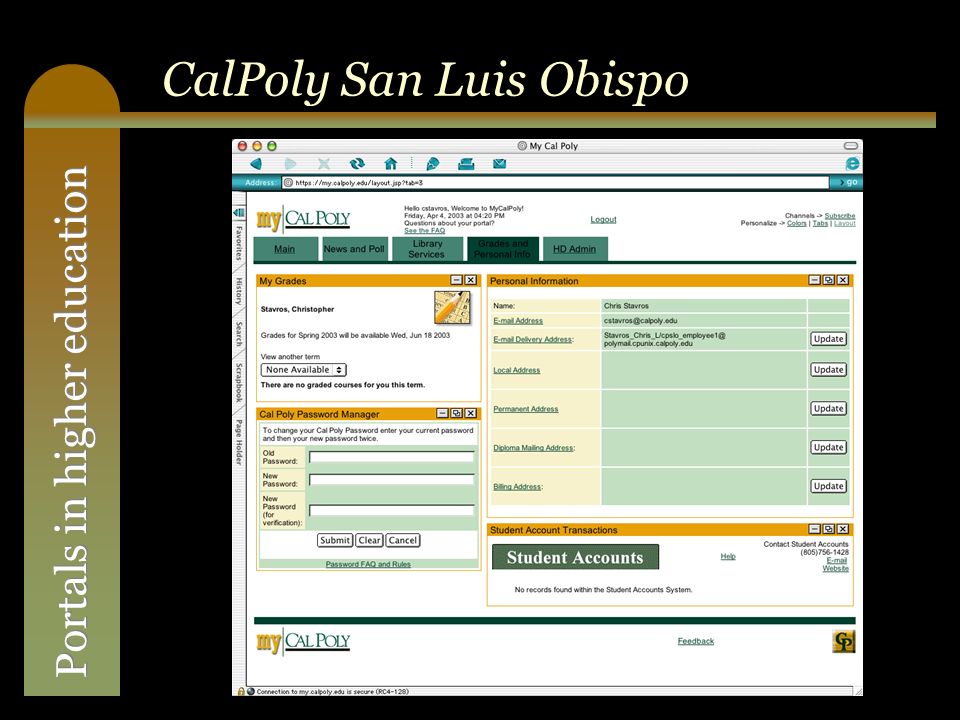Click the Print icon in toolbar
Screen dimensions: 960x720
466,163
